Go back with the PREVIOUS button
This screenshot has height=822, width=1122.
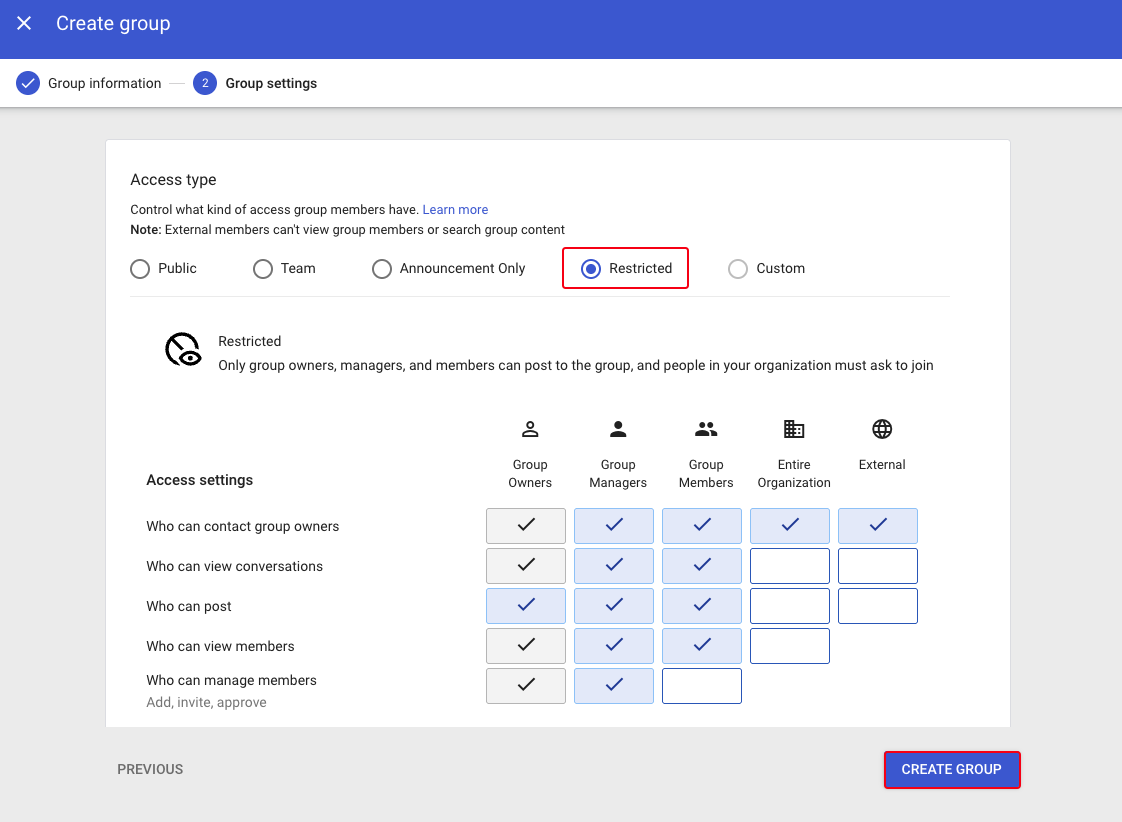point(150,769)
